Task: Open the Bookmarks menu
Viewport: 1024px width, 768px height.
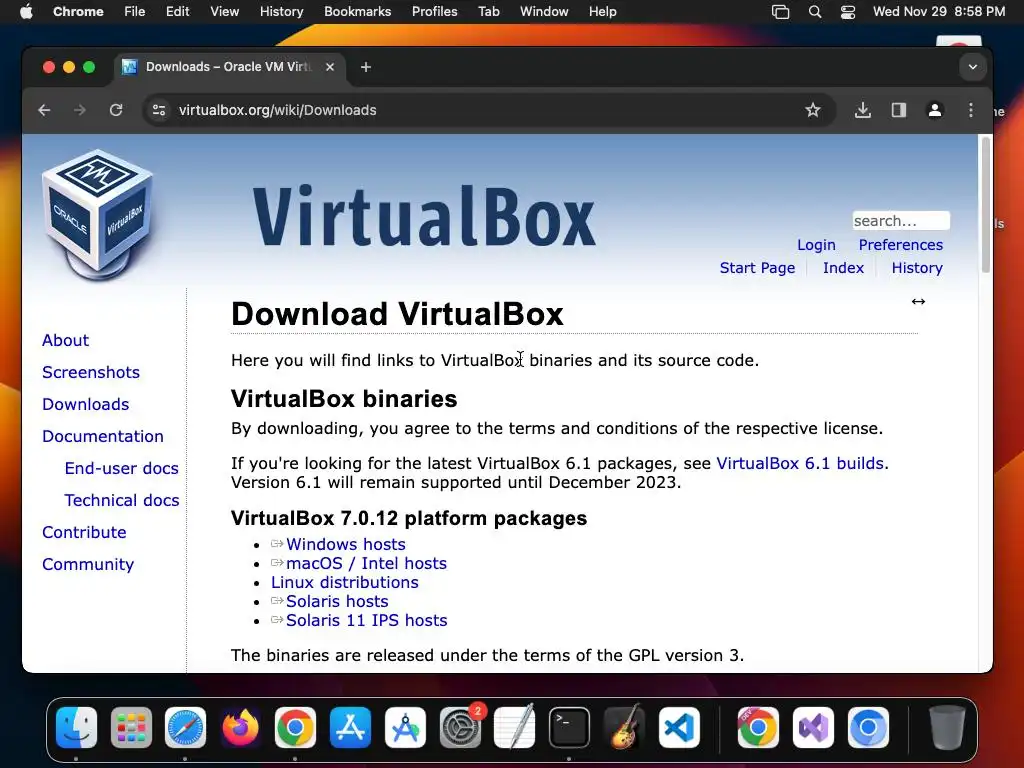Action: tap(357, 12)
